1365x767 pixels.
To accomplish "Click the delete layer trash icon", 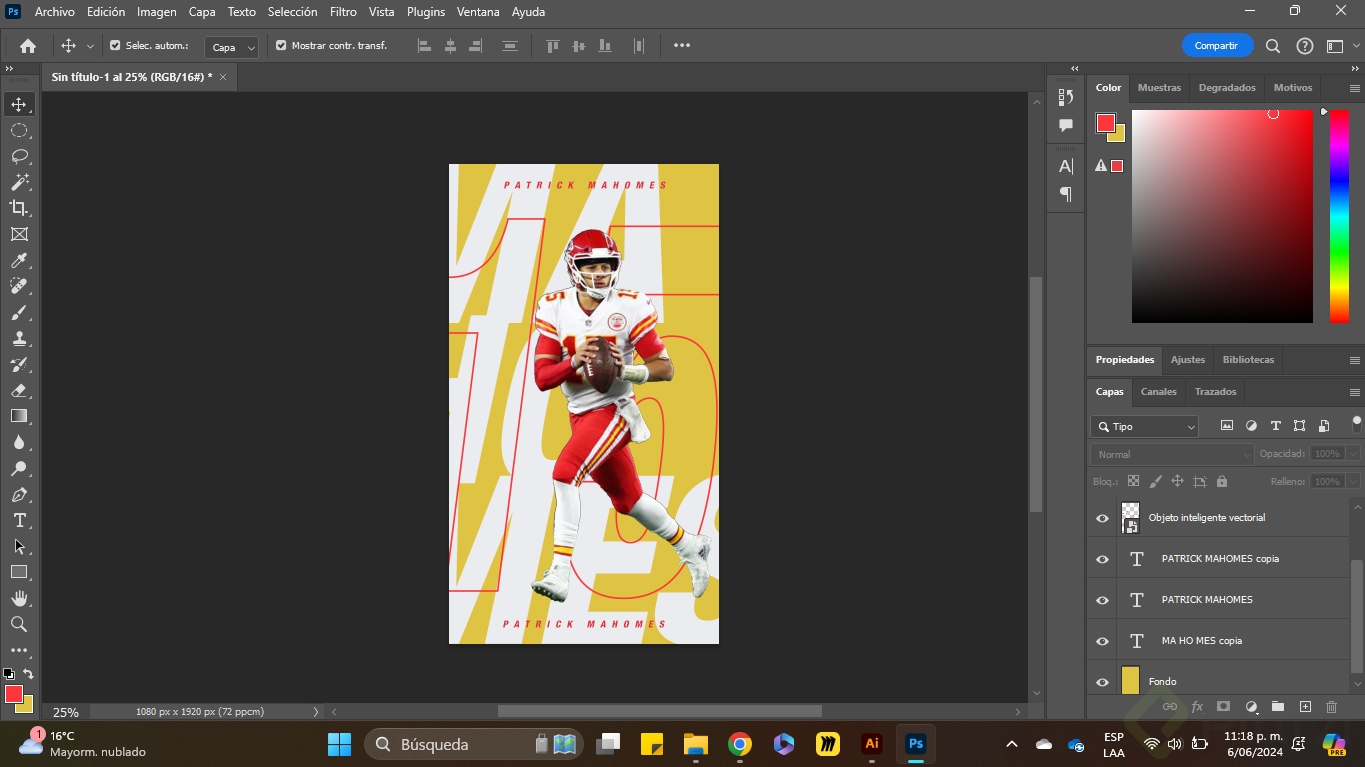I will (1331, 707).
